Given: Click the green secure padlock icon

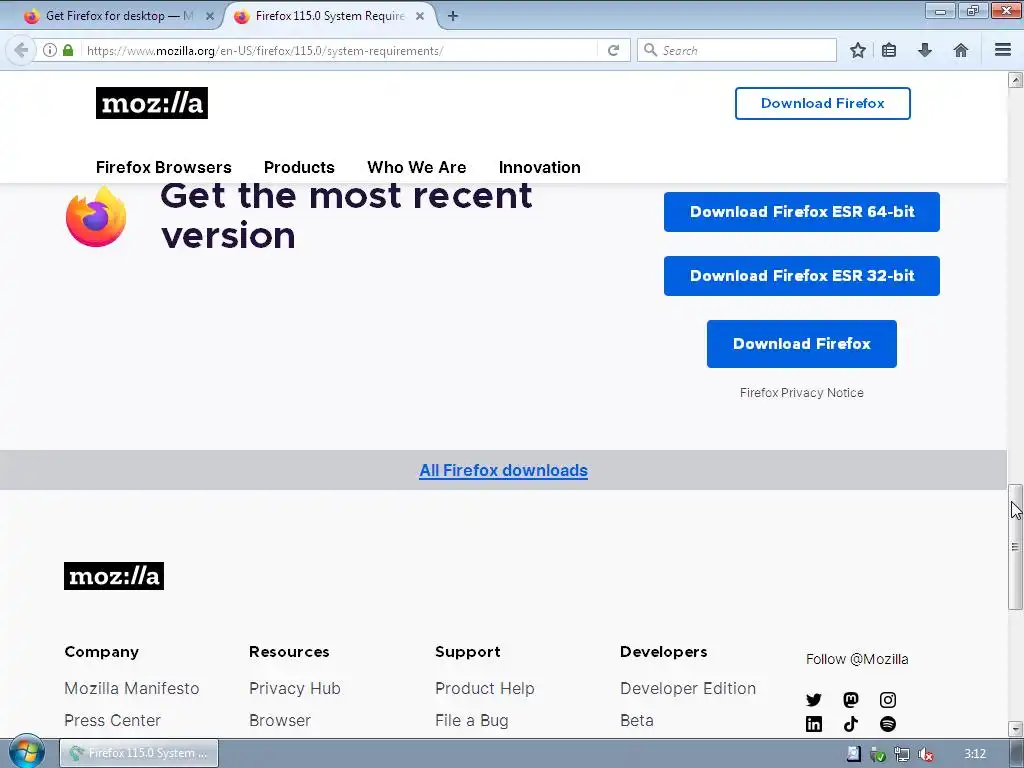Looking at the screenshot, I should coord(68,50).
